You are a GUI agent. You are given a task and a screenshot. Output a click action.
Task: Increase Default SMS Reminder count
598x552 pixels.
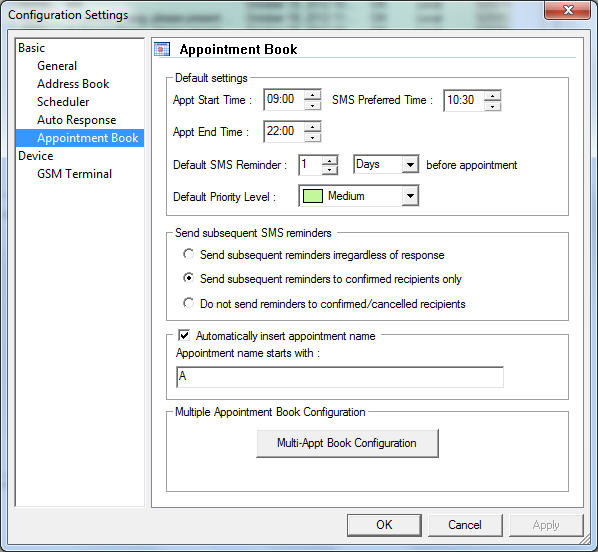330,160
